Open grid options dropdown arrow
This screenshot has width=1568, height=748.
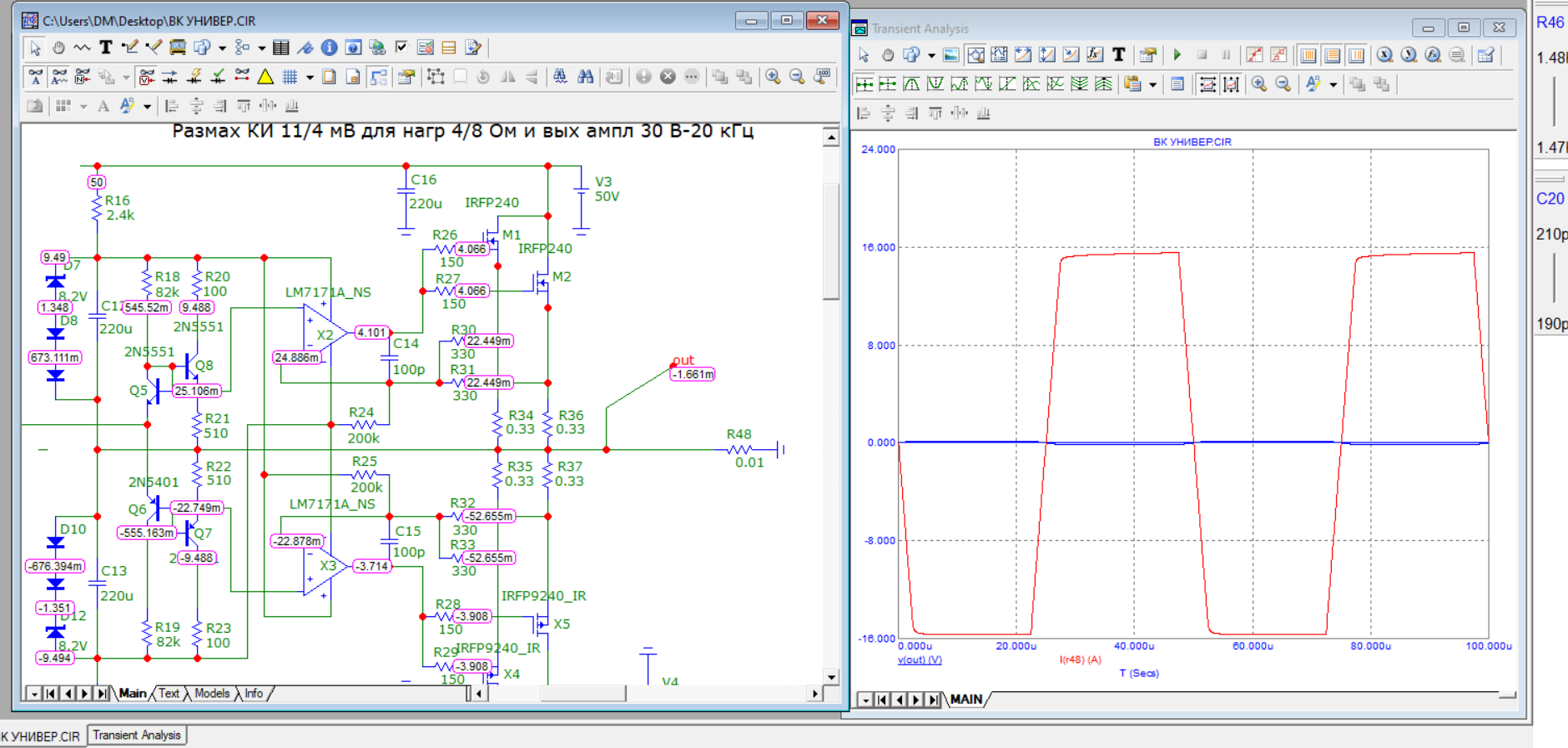310,78
